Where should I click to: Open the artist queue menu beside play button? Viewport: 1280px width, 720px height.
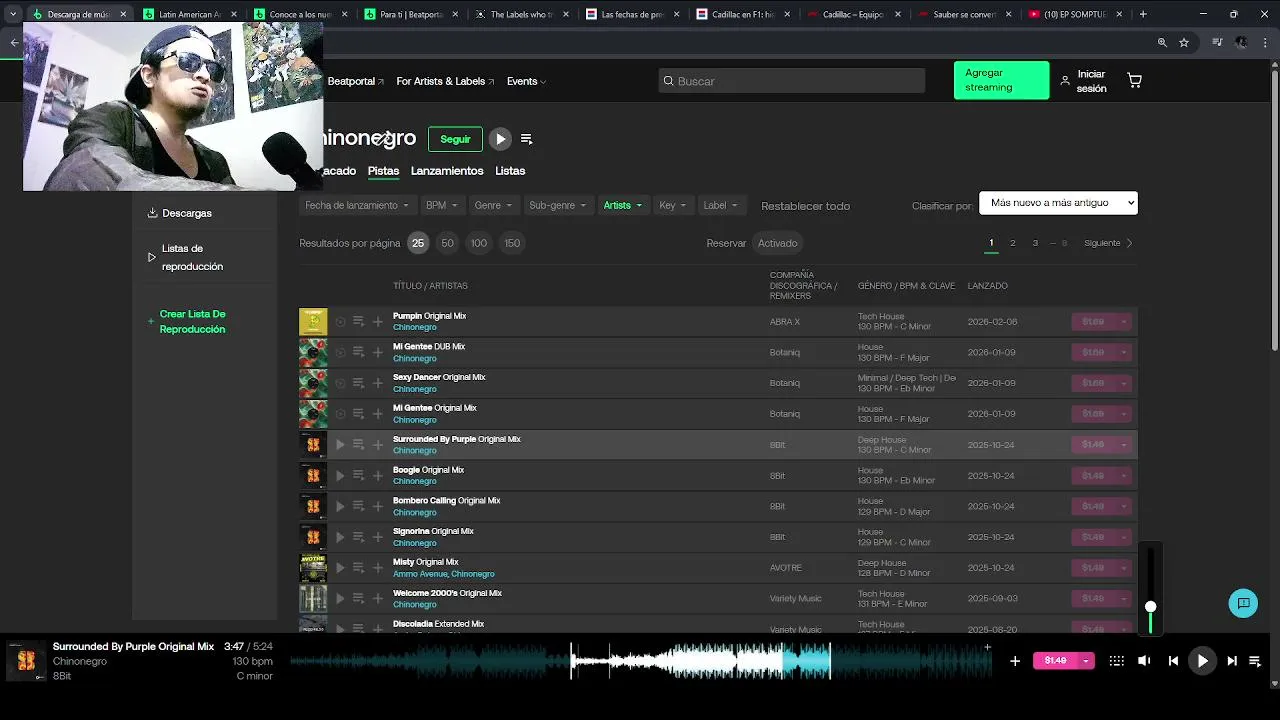tap(526, 139)
